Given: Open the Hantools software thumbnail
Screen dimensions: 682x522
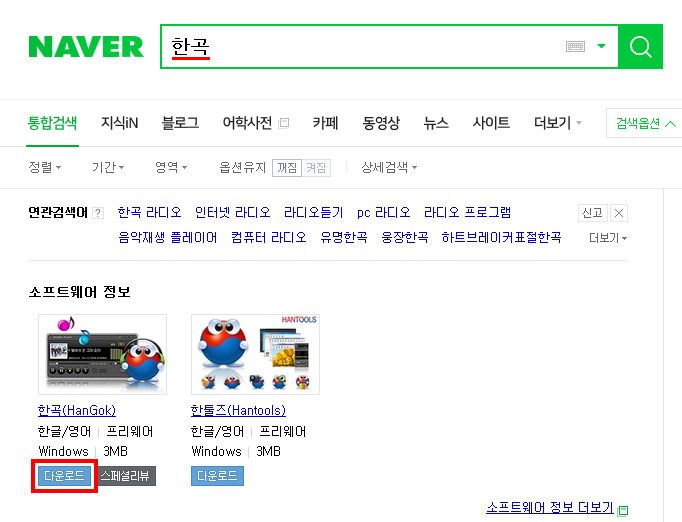Looking at the screenshot, I should pyautogui.click(x=255, y=354).
